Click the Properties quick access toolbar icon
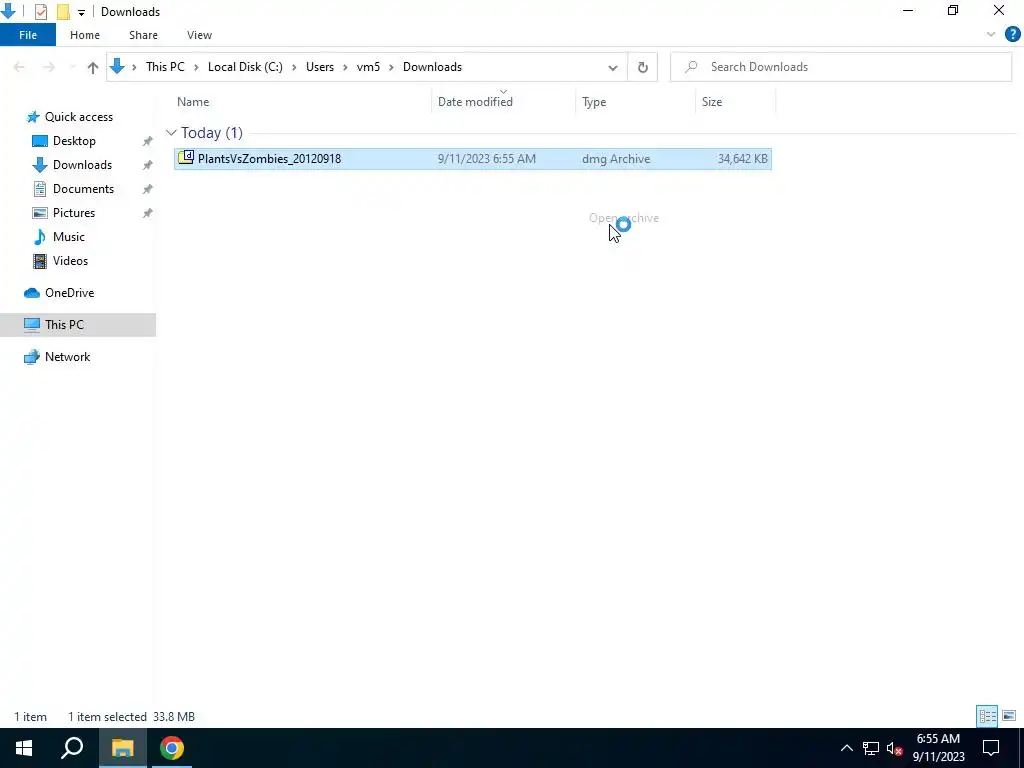Viewport: 1024px width, 768px height. (x=41, y=12)
